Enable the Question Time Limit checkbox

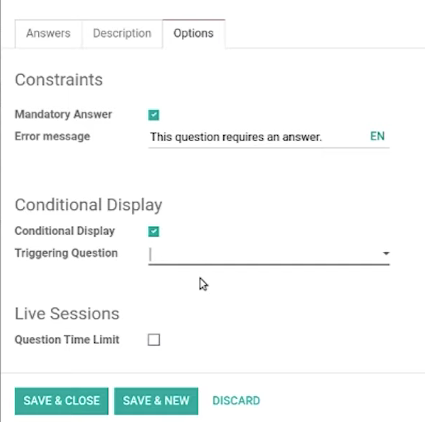[x=154, y=340]
